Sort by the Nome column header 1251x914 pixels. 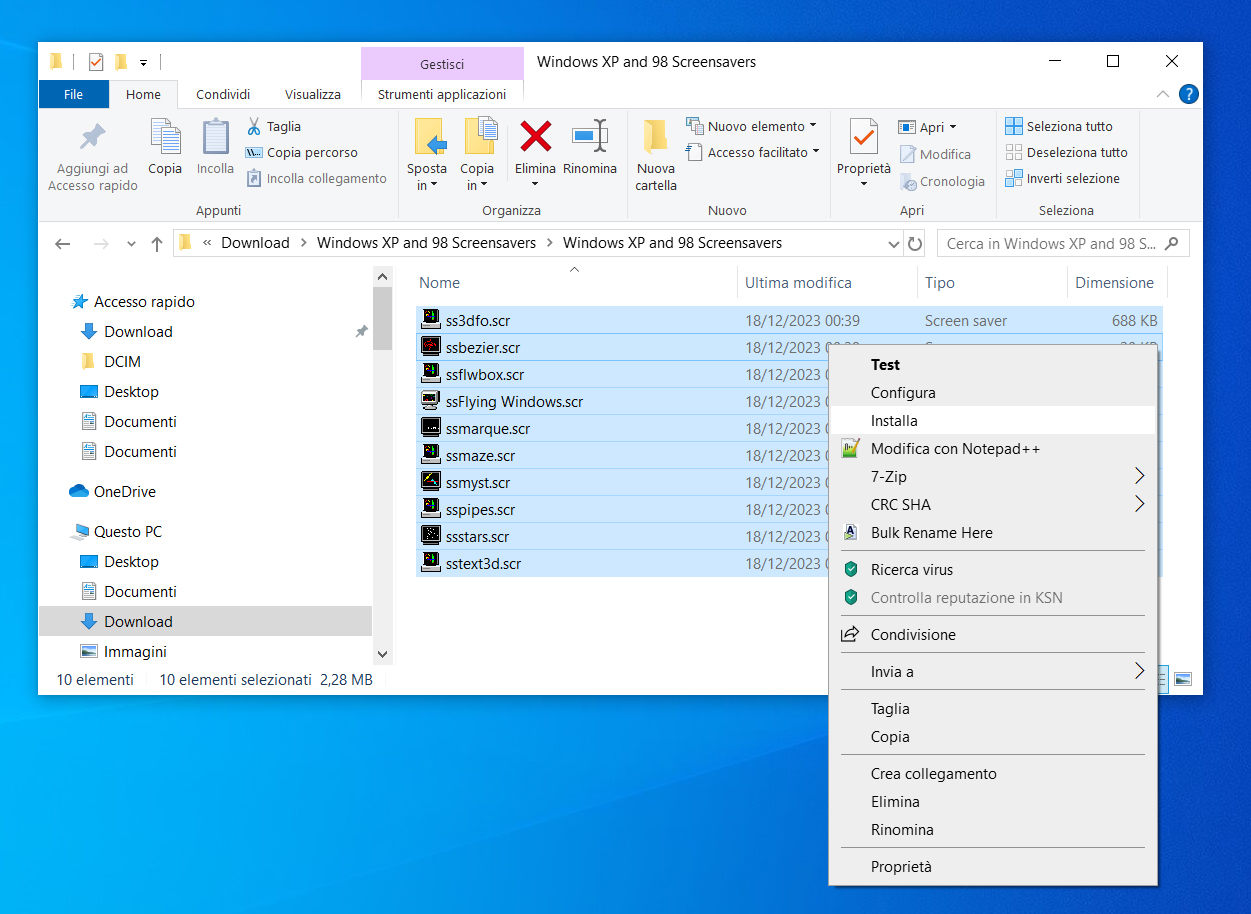point(575,283)
